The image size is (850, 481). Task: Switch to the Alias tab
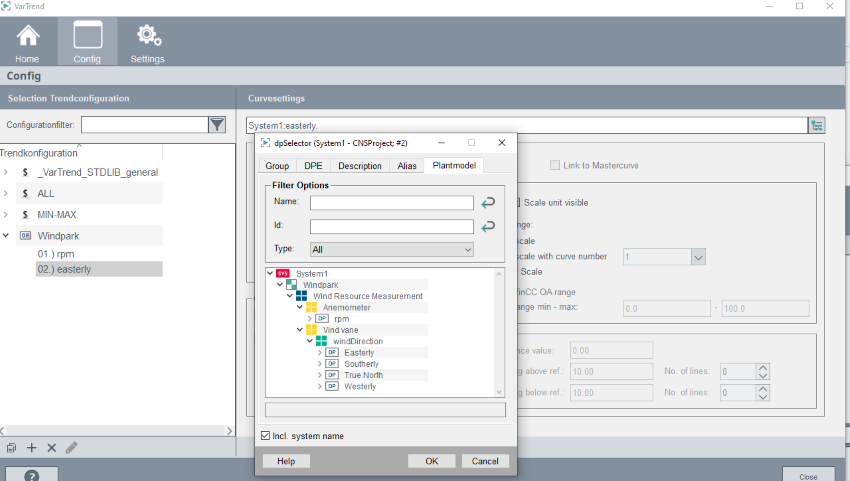coord(406,166)
